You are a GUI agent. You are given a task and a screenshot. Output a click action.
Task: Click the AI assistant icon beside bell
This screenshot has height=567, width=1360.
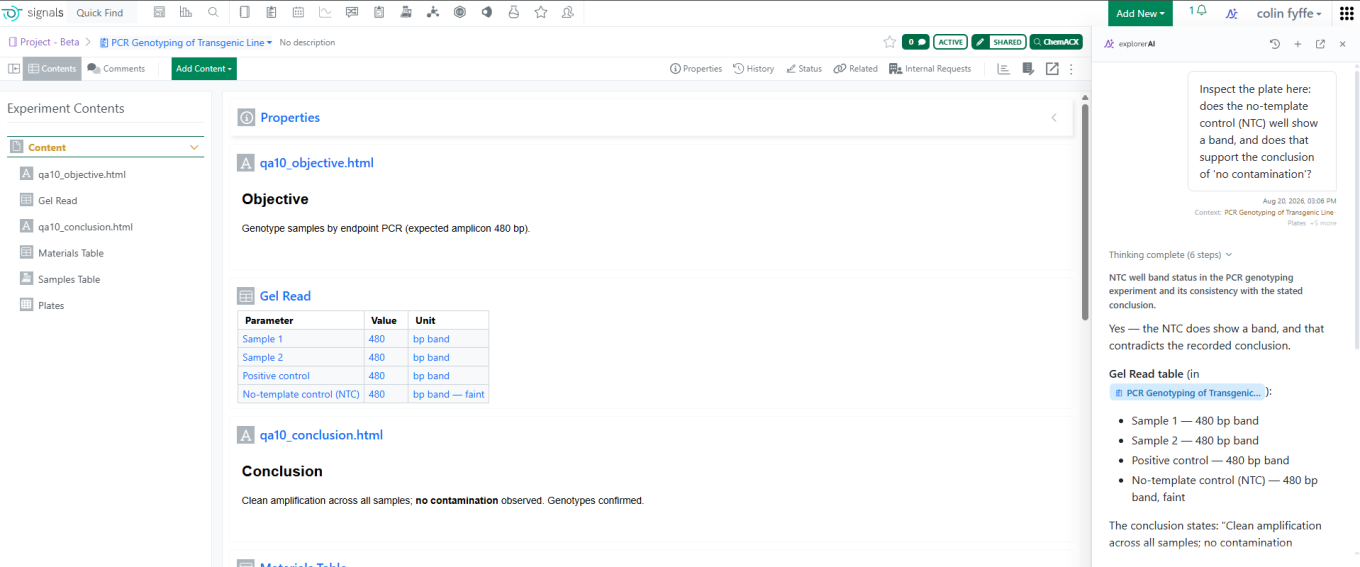[1232, 13]
